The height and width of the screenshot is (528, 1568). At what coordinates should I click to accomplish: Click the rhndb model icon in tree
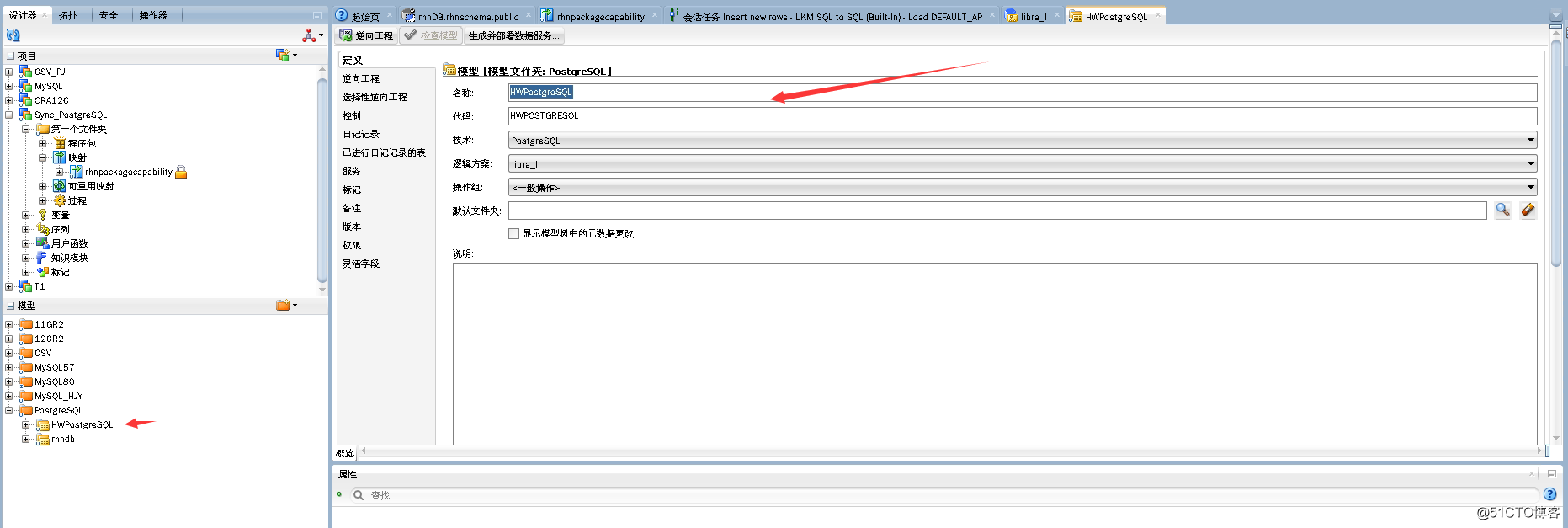click(x=43, y=439)
